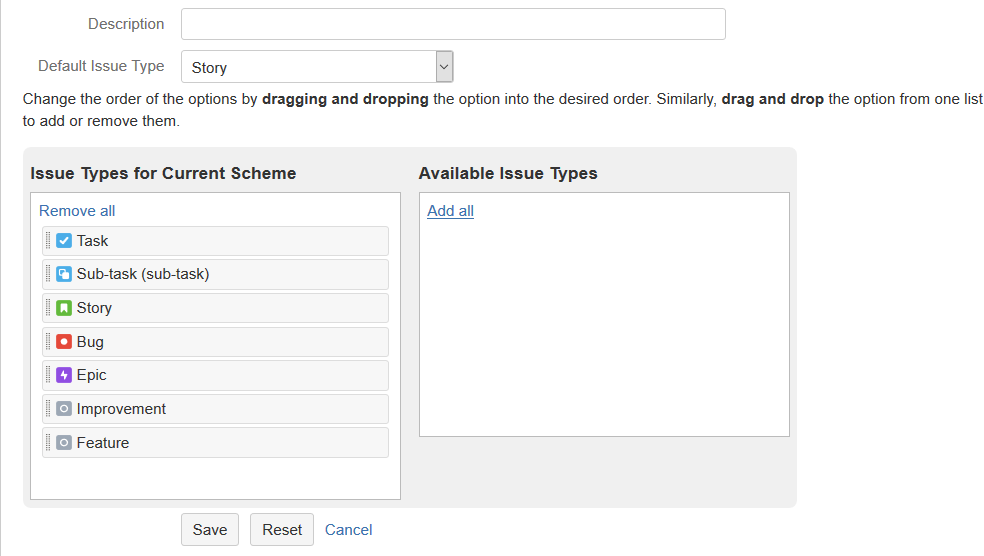The width and height of the screenshot is (984, 556).
Task: Click the gray Improvement issue icon
Action: (64, 409)
